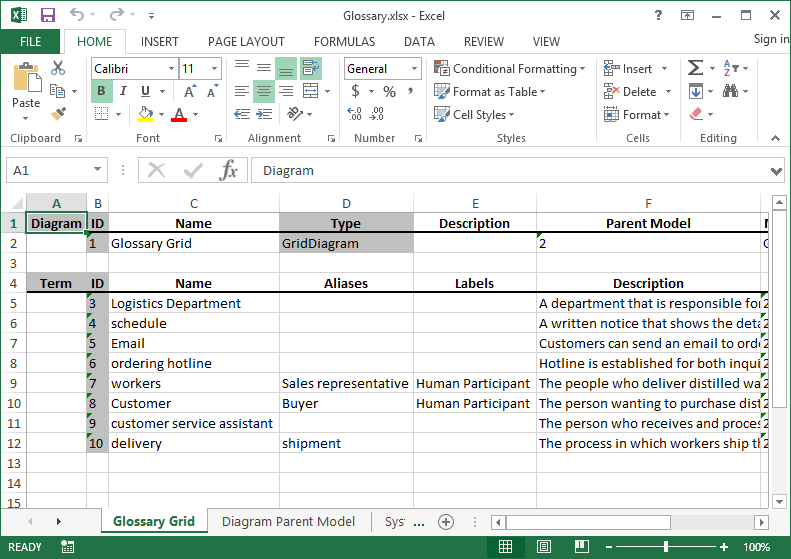Click the Decrease Indent icon

point(242,114)
